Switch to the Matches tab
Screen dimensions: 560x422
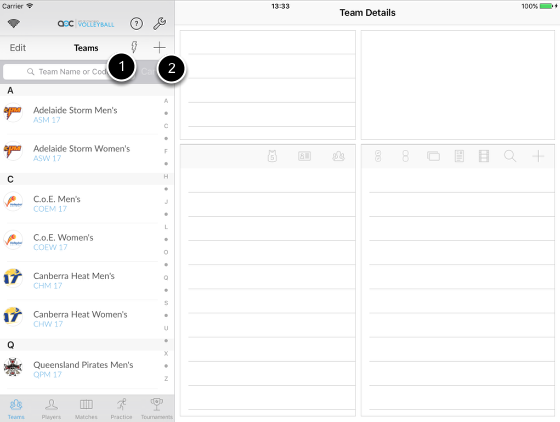(x=86, y=409)
